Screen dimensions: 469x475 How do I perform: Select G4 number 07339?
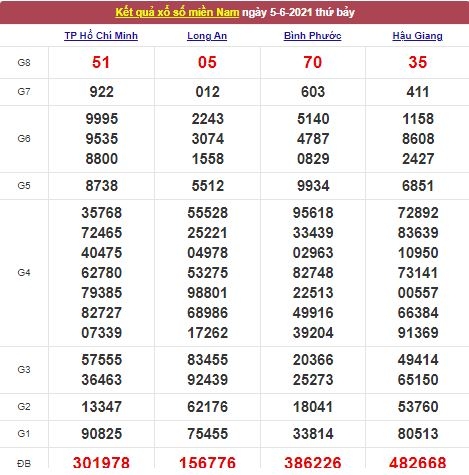click(x=102, y=333)
